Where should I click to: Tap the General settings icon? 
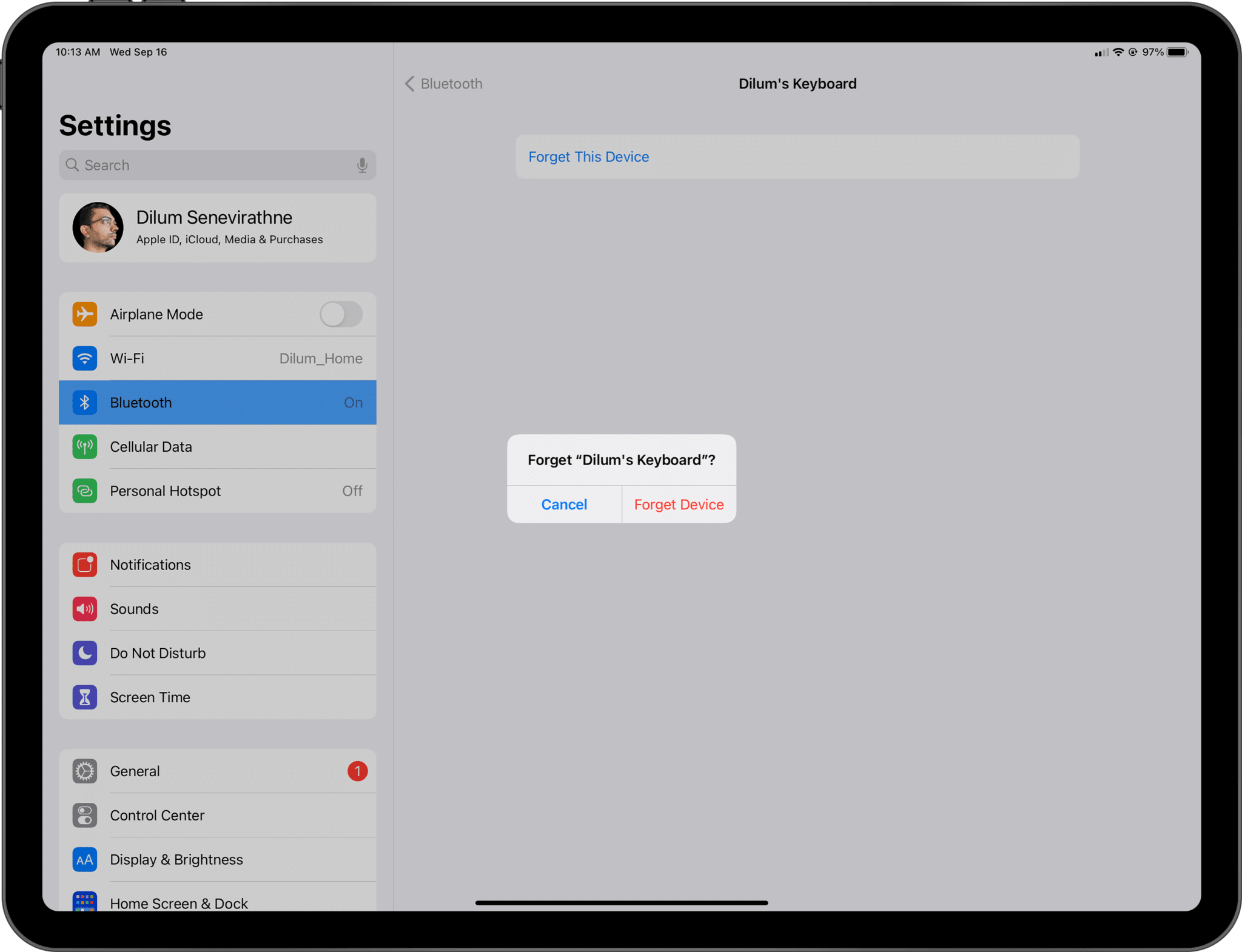pos(84,770)
